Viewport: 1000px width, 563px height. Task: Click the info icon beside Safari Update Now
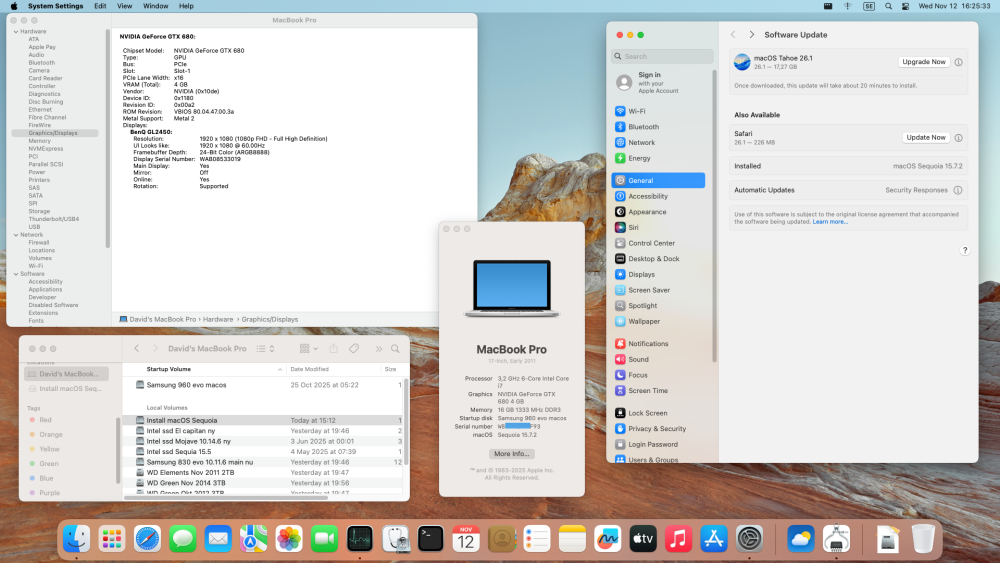958,138
